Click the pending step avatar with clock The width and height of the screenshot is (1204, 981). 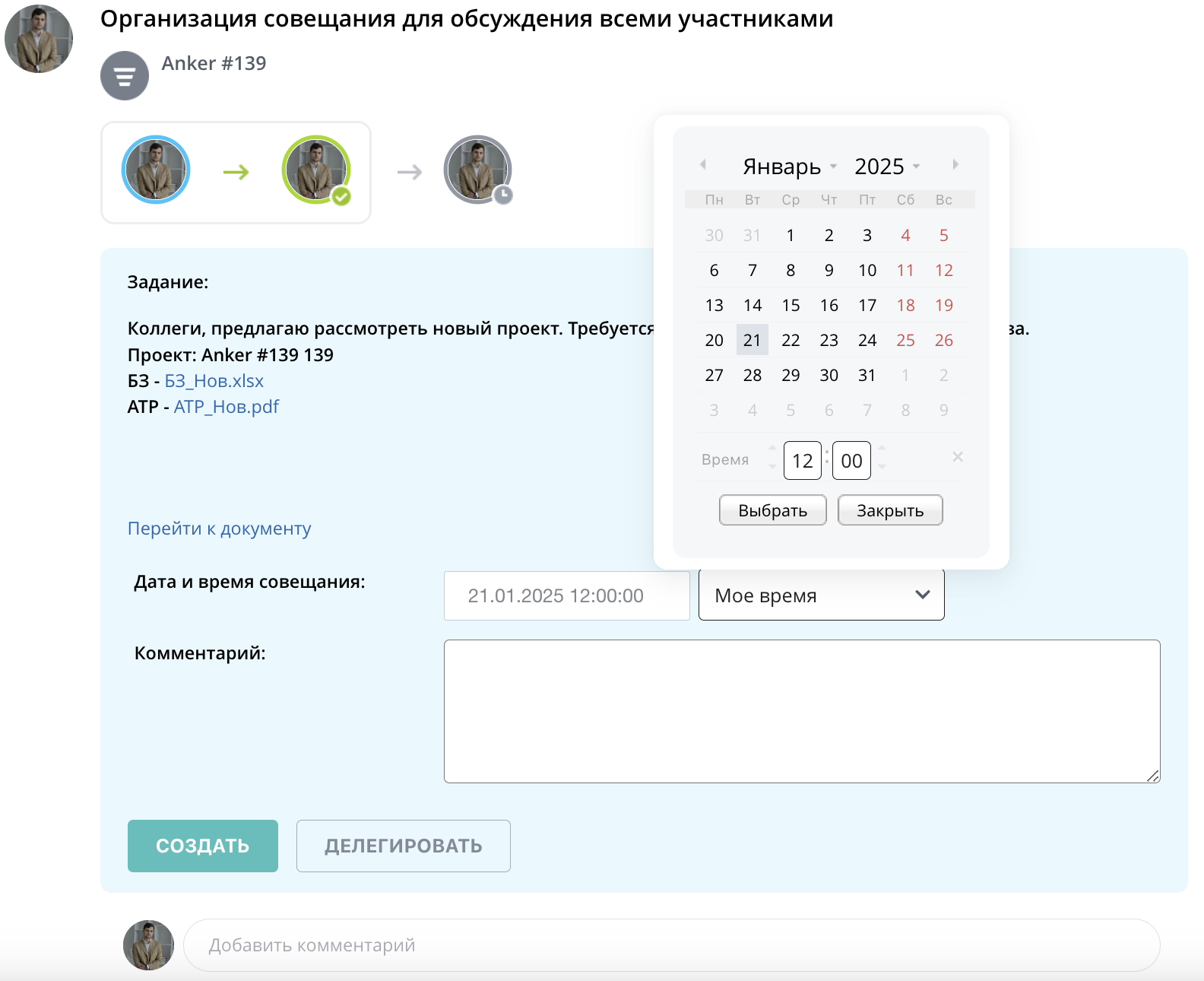477,170
